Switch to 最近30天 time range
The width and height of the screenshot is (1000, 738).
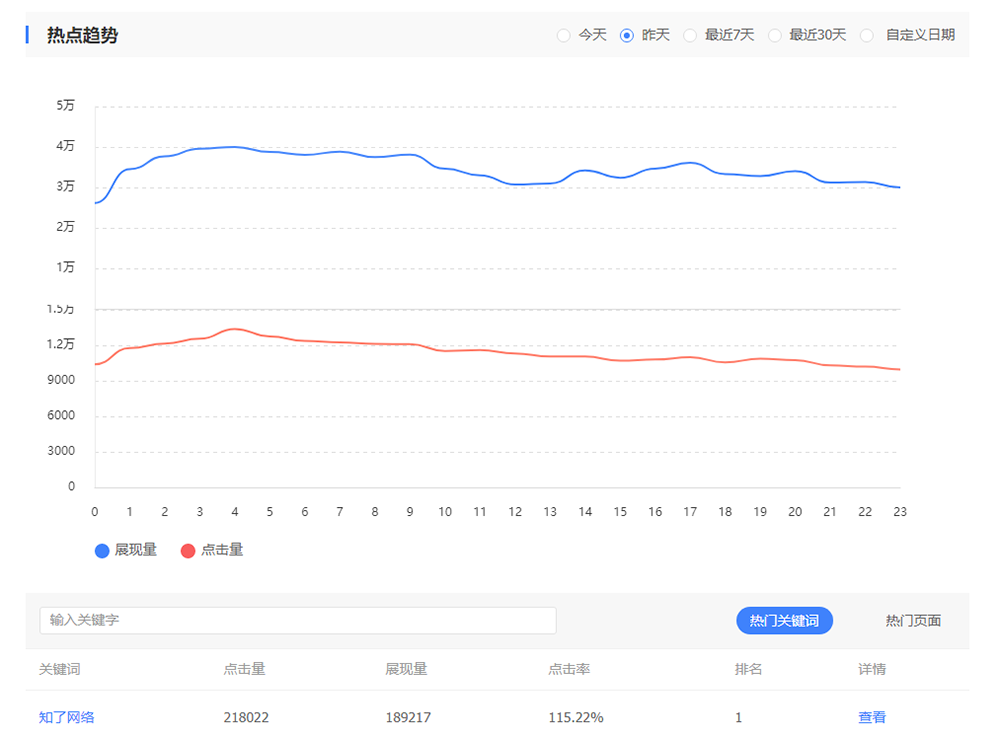775,35
